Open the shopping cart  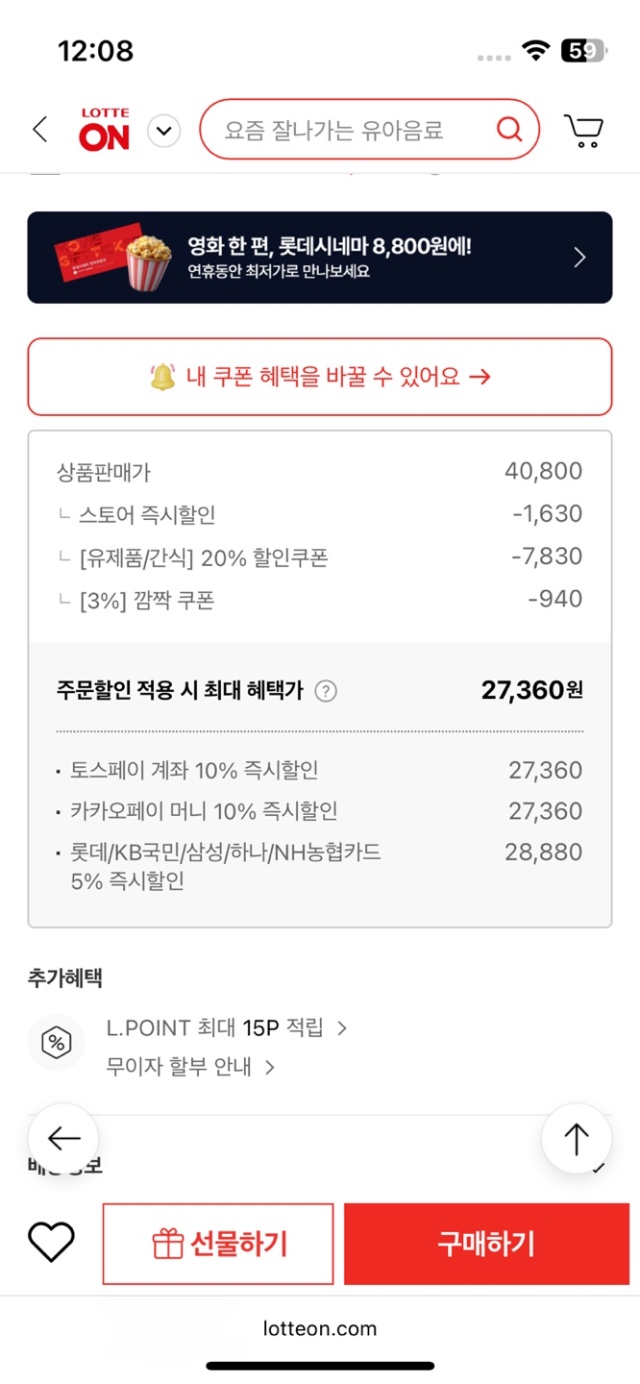(583, 130)
